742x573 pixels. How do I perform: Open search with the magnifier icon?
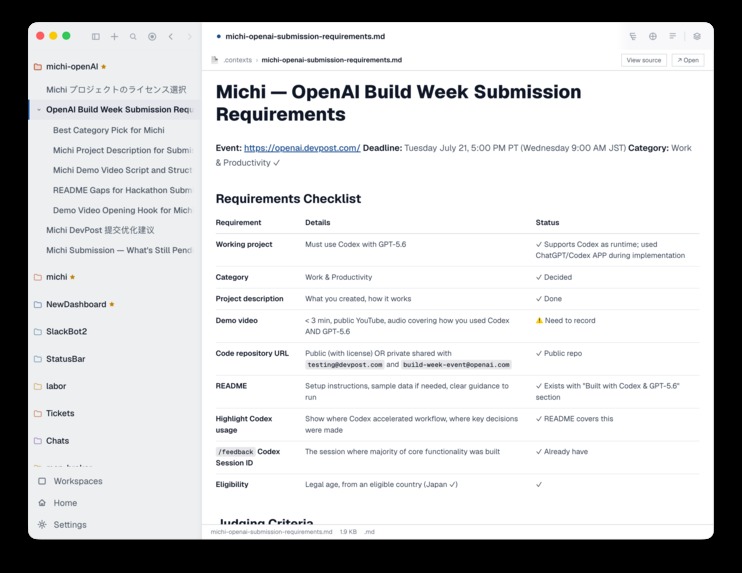click(133, 36)
